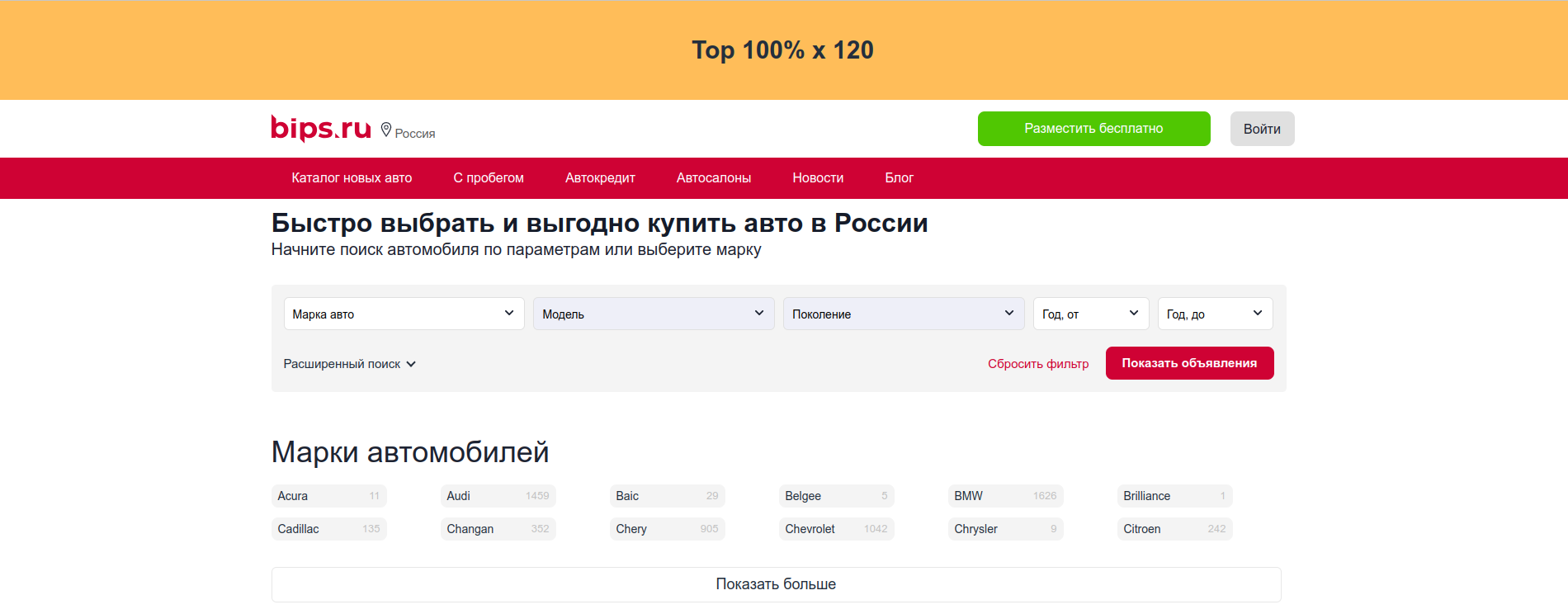The width and height of the screenshot is (1568, 614).
Task: Open Автокредит page
Action: click(x=600, y=178)
